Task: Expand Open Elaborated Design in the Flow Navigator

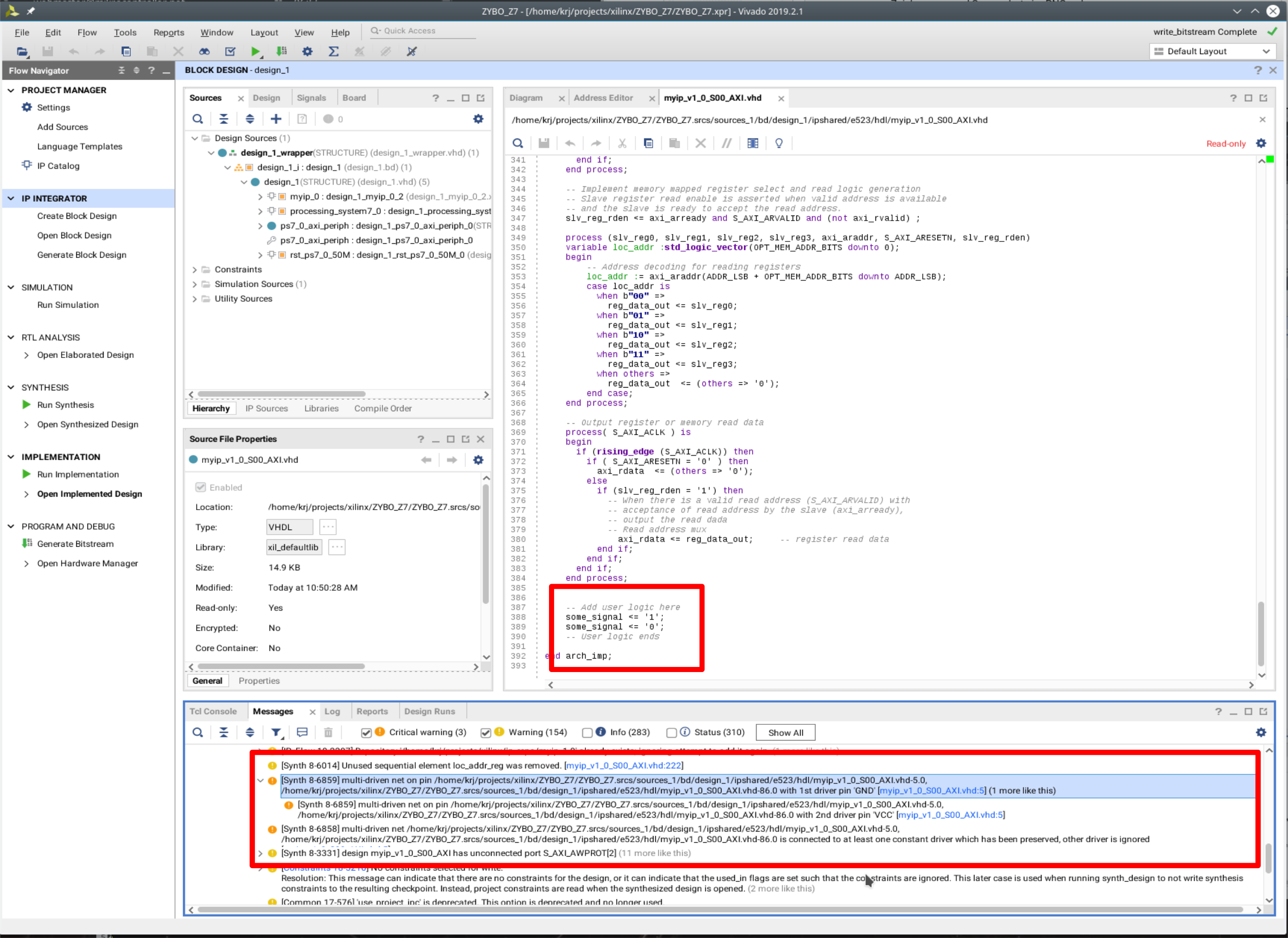Action: click(x=26, y=355)
